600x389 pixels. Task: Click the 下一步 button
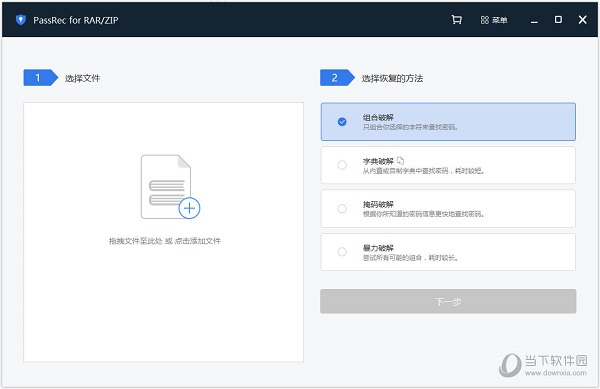448,301
